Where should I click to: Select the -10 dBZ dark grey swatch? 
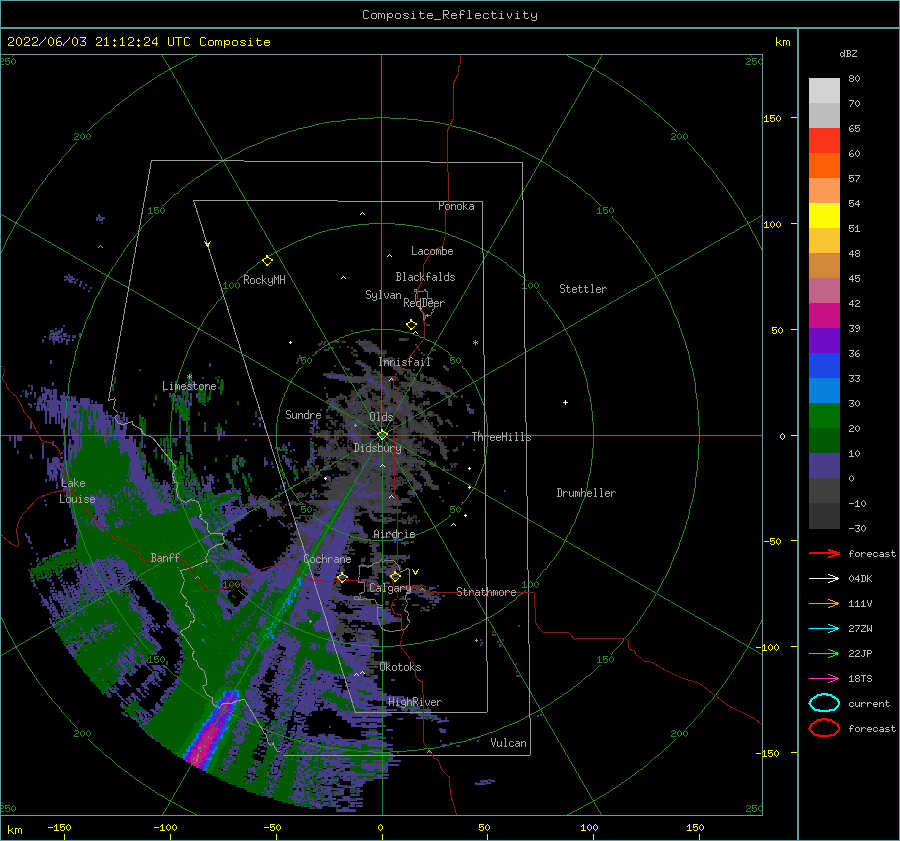point(824,516)
